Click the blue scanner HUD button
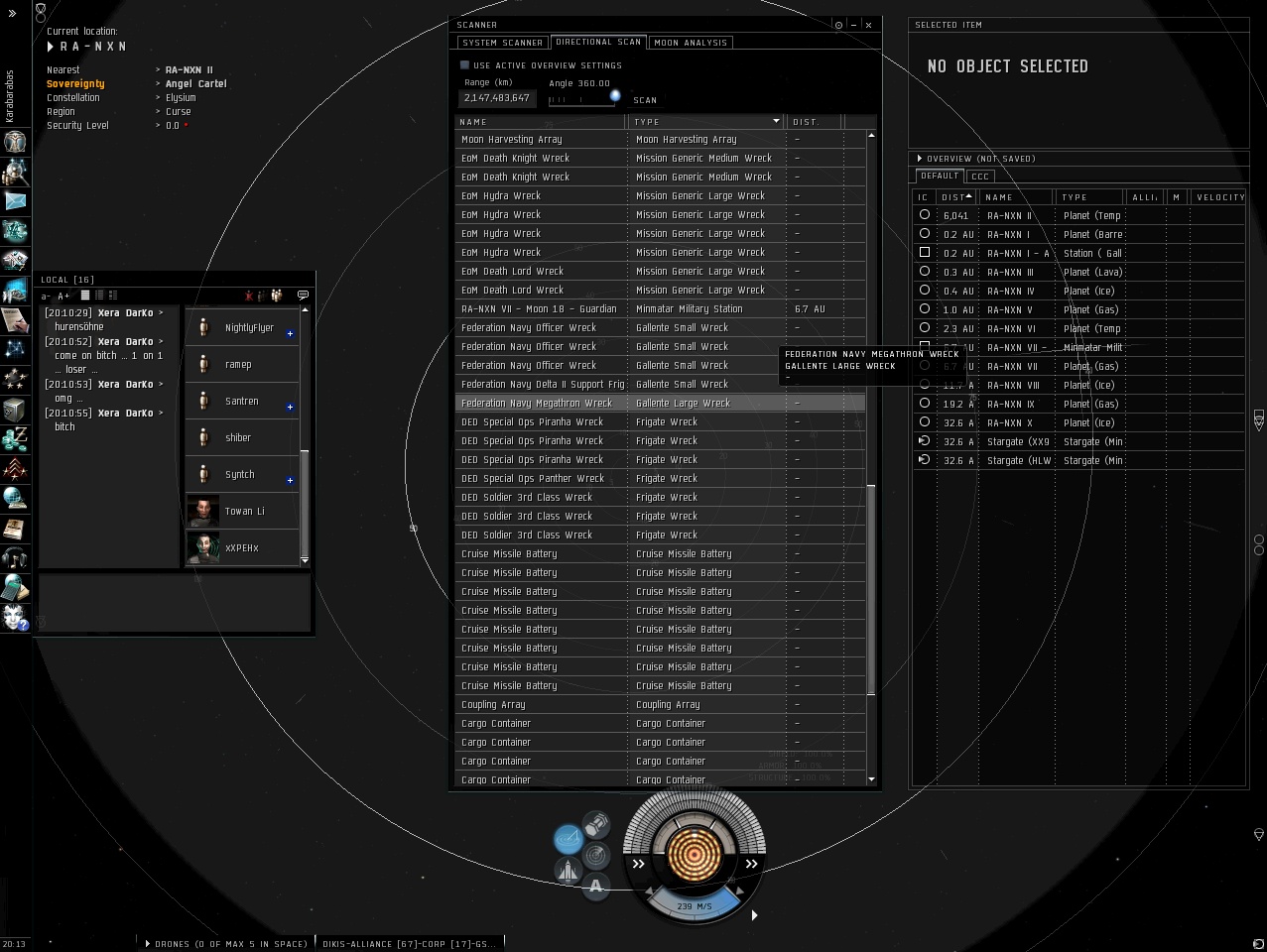The height and width of the screenshot is (952, 1267). (569, 840)
